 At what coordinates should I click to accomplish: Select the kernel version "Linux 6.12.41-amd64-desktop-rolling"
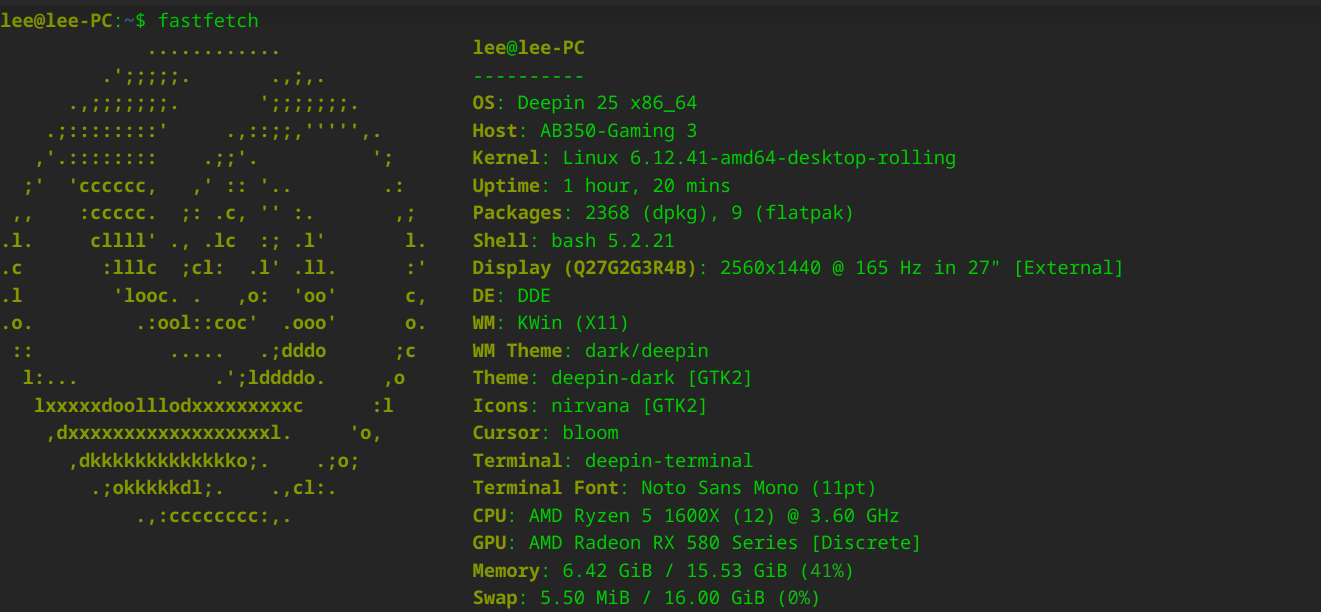(x=759, y=158)
